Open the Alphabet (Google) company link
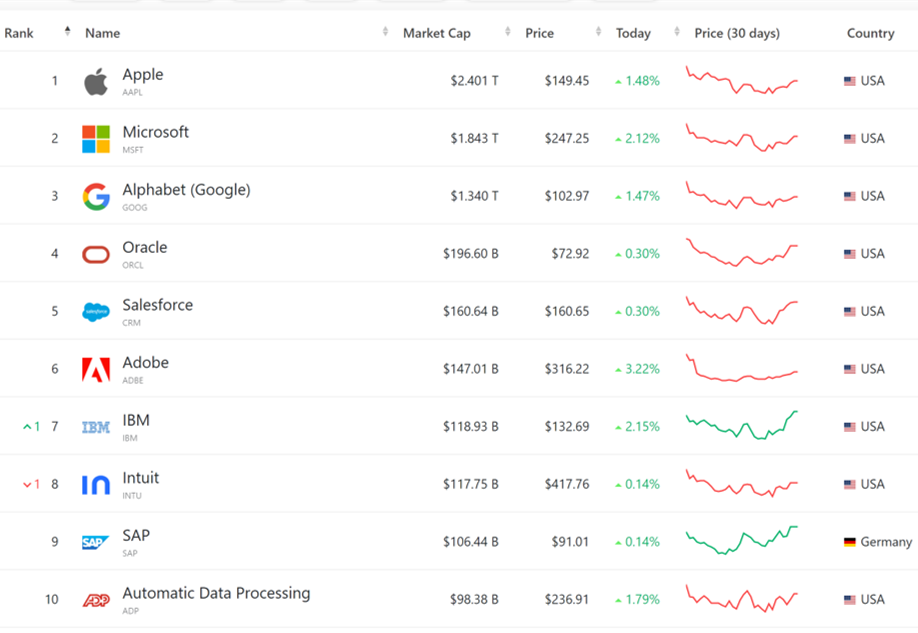The height and width of the screenshot is (633, 918). pyautogui.click(x=186, y=190)
